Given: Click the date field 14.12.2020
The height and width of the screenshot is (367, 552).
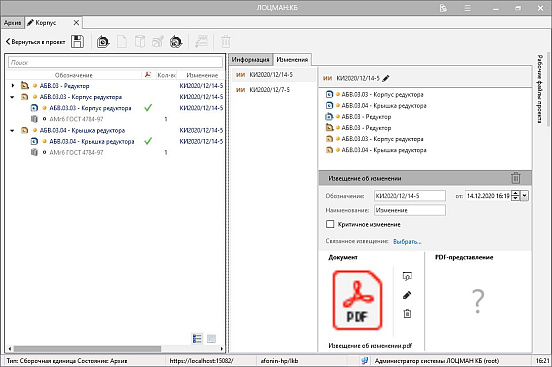Looking at the screenshot, I should click(x=488, y=196).
